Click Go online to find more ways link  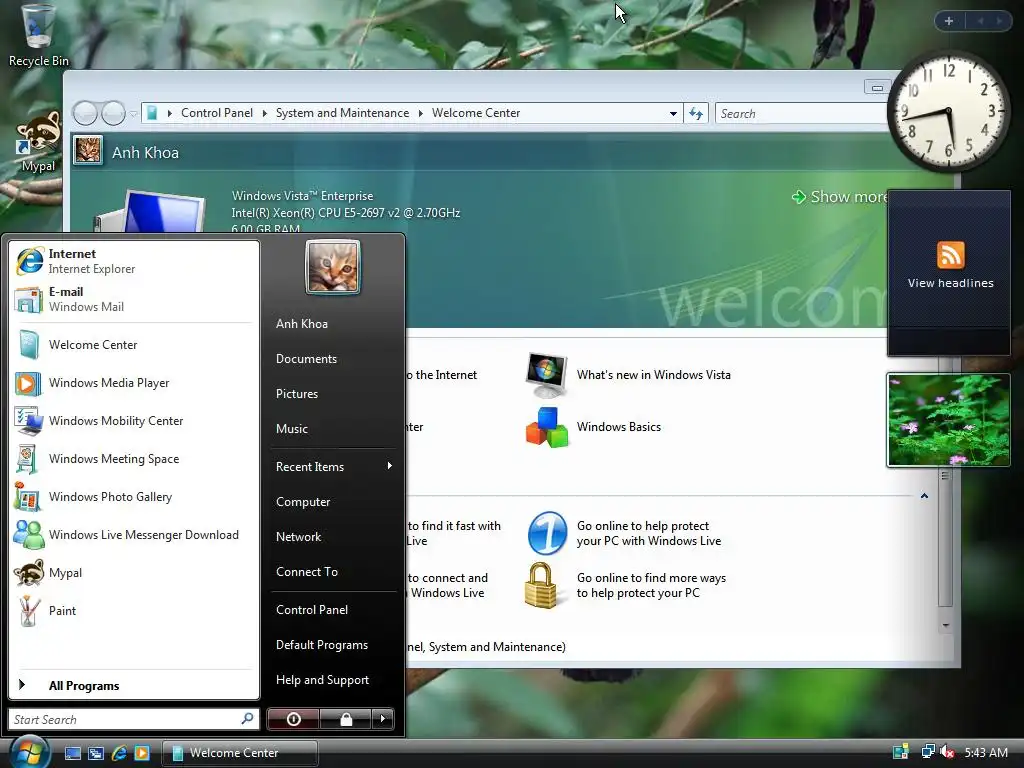651,585
